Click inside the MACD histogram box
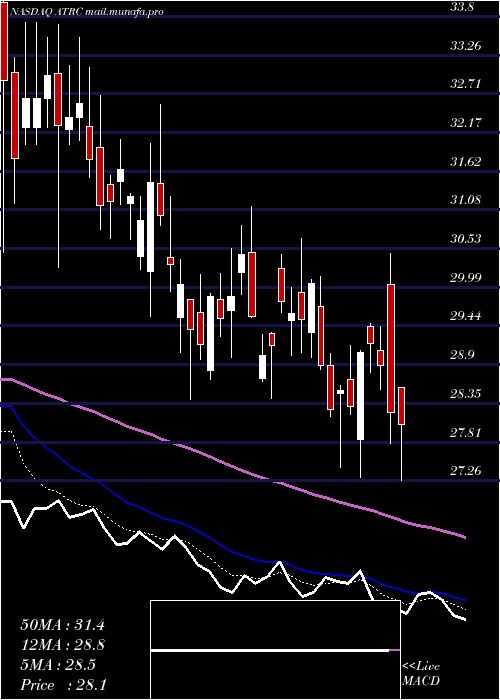Viewport: 500px width, 700px height. point(275,650)
